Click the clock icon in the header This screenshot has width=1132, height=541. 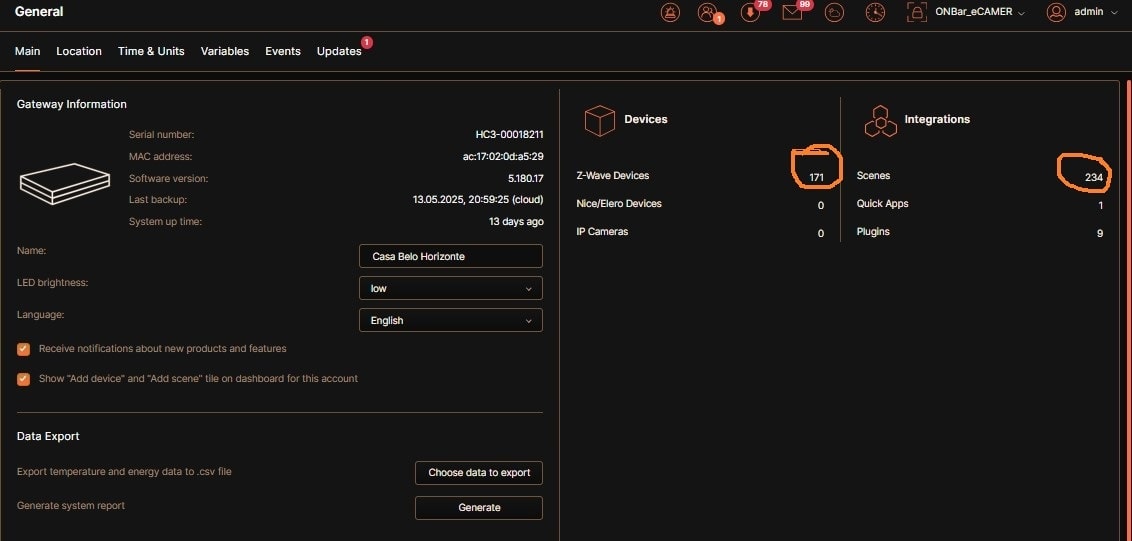875,12
